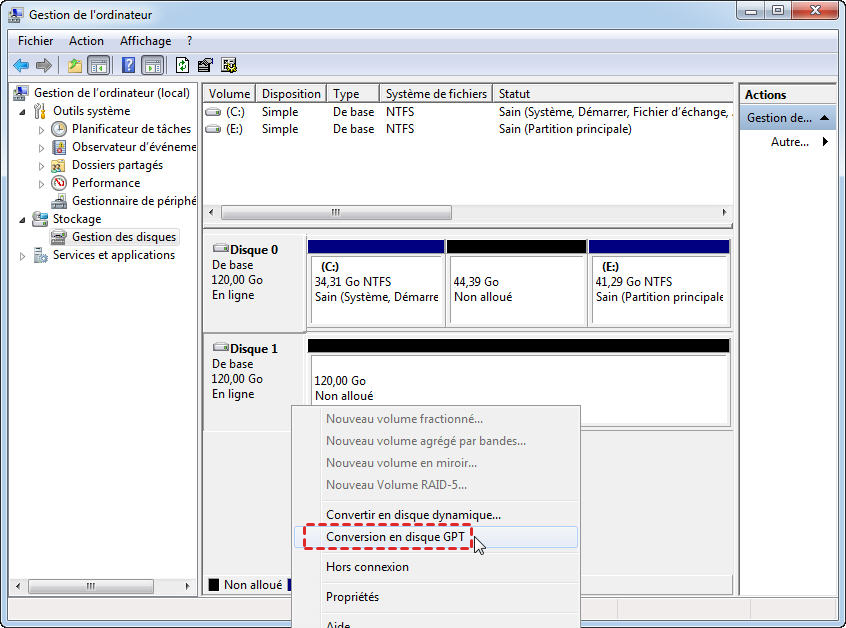Click the NTFS cell in the (C:) row
Viewport: 846px width, 628px height.
point(400,112)
